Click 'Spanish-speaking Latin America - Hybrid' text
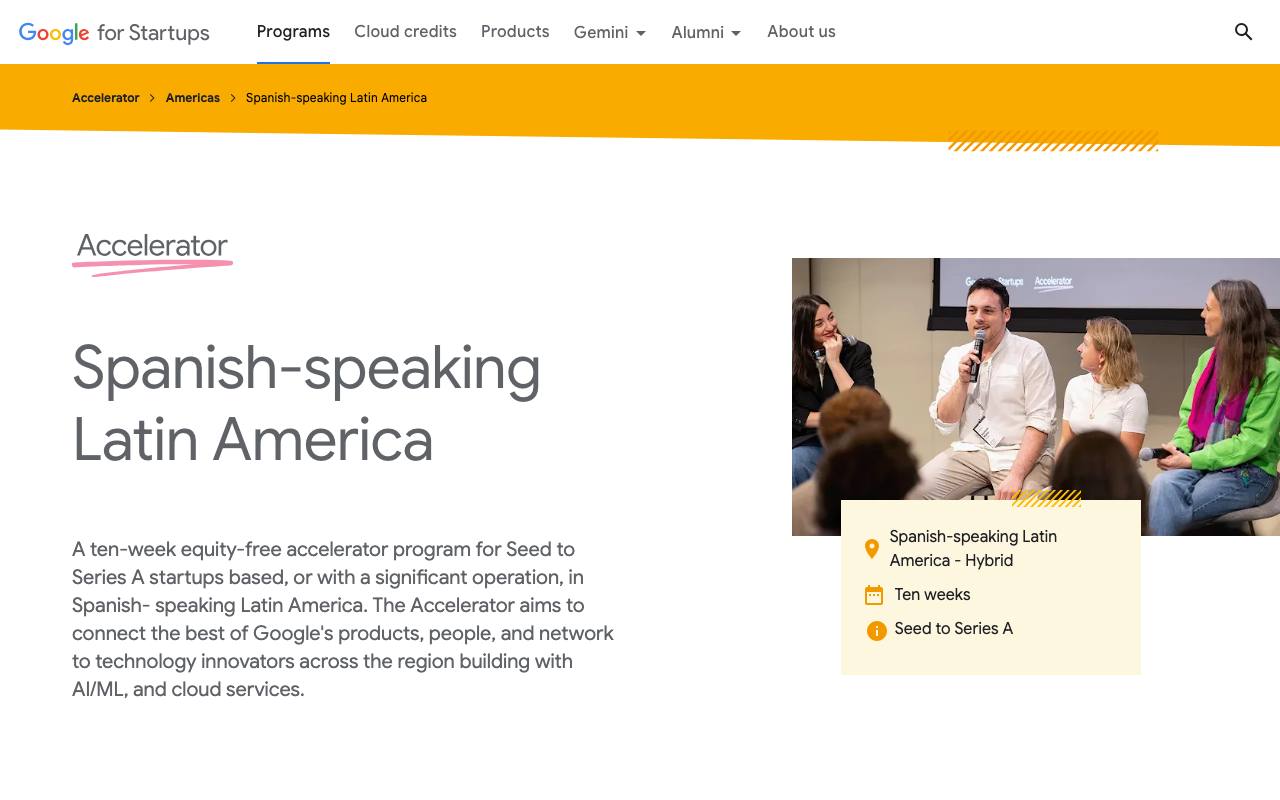 [973, 549]
